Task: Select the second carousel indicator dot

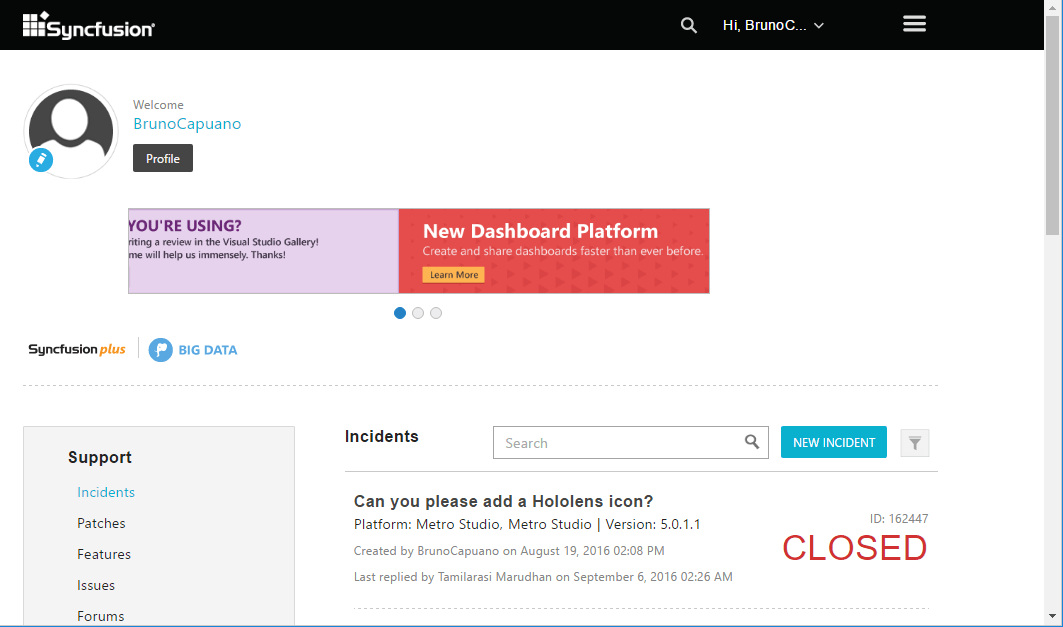Action: 418,313
